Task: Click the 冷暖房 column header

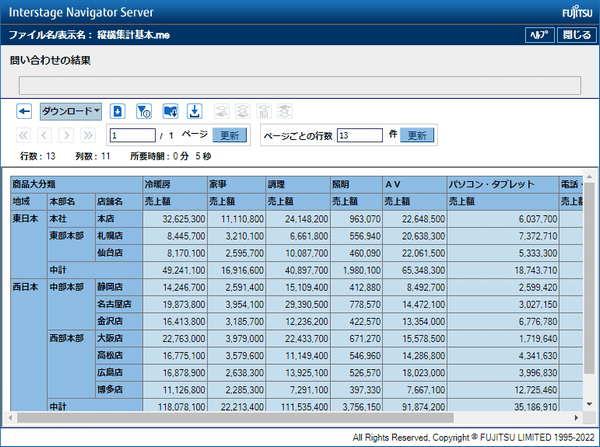Action: [x=175, y=184]
